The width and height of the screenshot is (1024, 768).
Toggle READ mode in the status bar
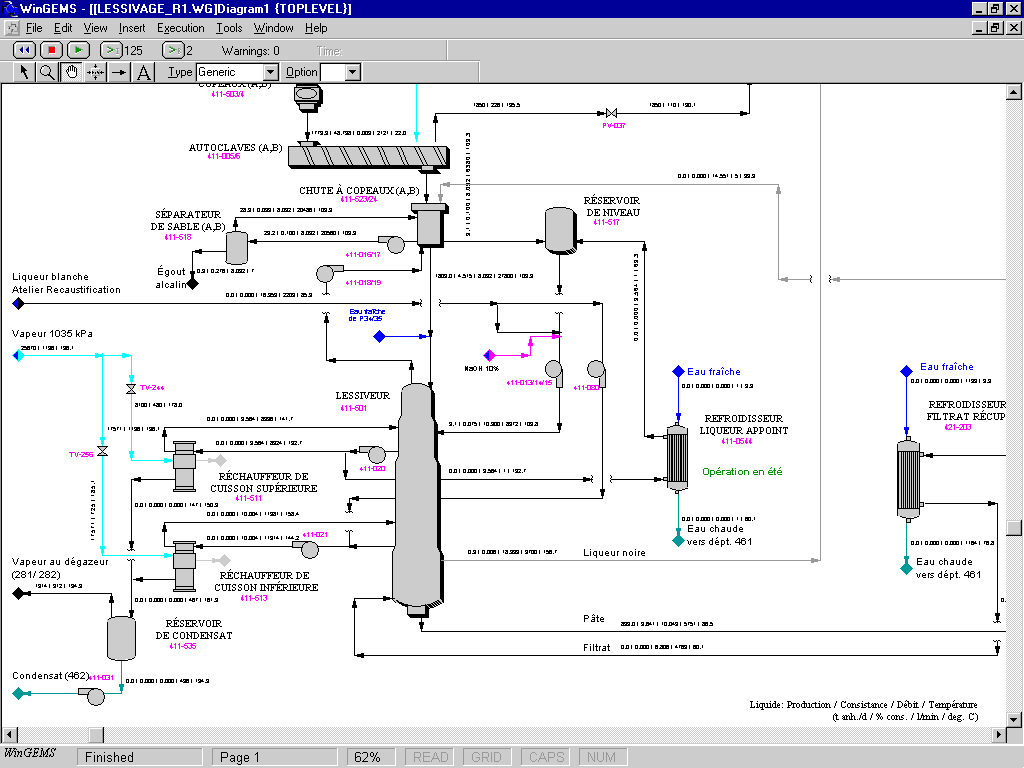(428, 757)
